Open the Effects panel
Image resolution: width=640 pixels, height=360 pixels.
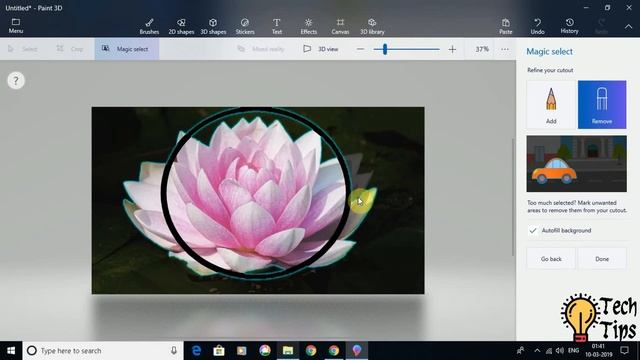click(309, 26)
